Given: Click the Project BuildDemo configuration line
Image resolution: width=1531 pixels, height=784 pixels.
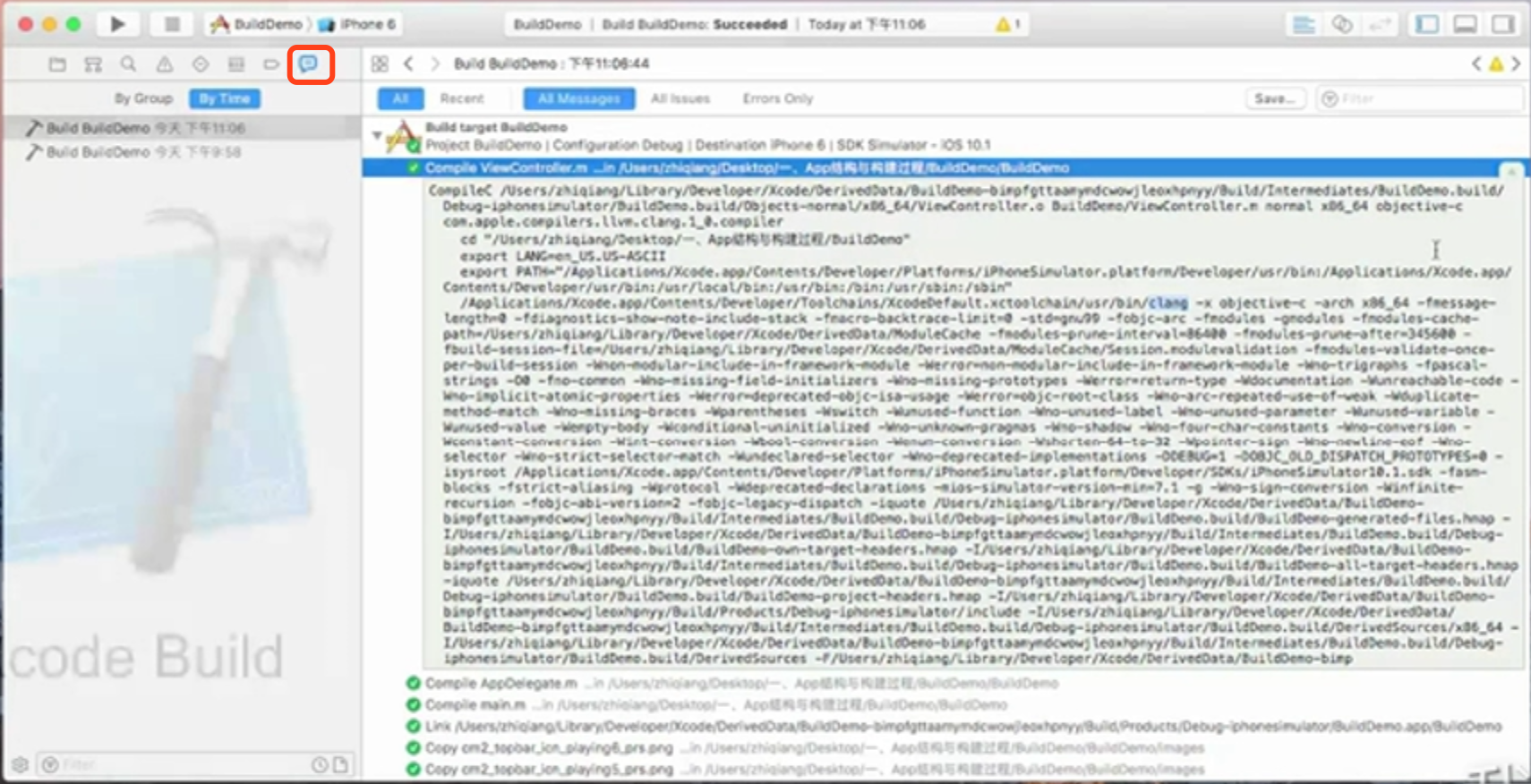Looking at the screenshot, I should tap(708, 145).
